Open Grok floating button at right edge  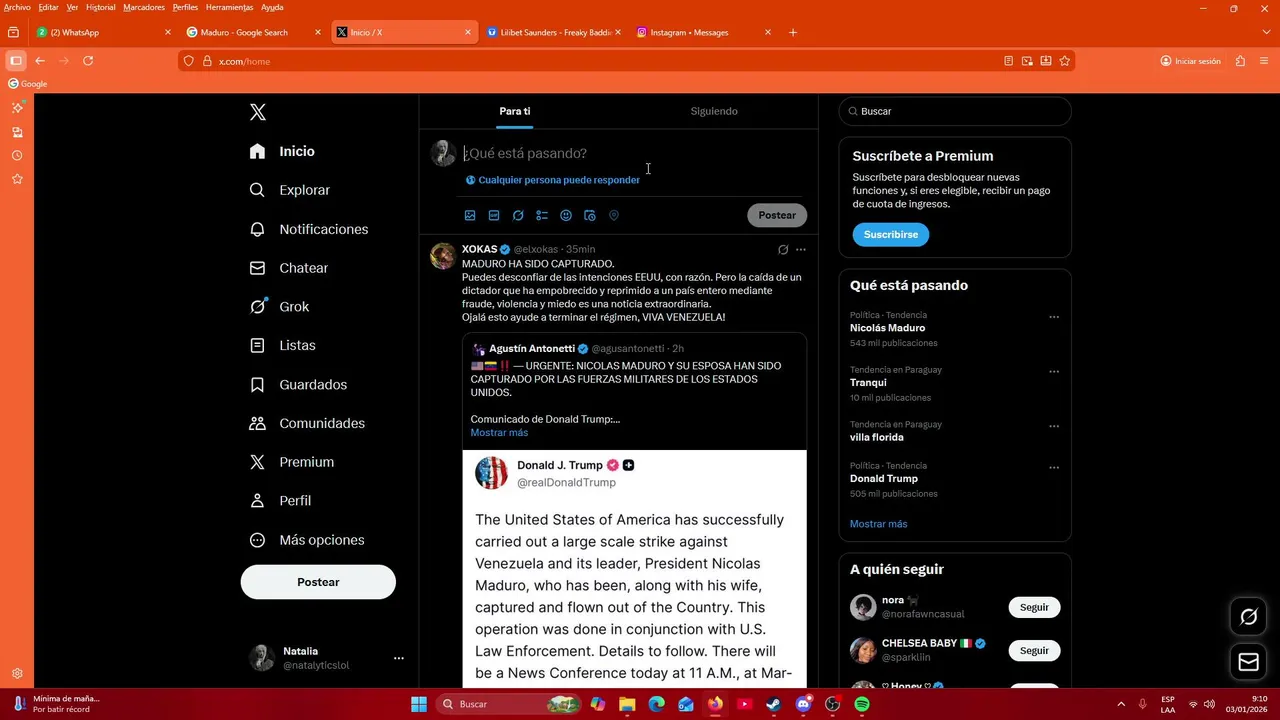point(1249,617)
